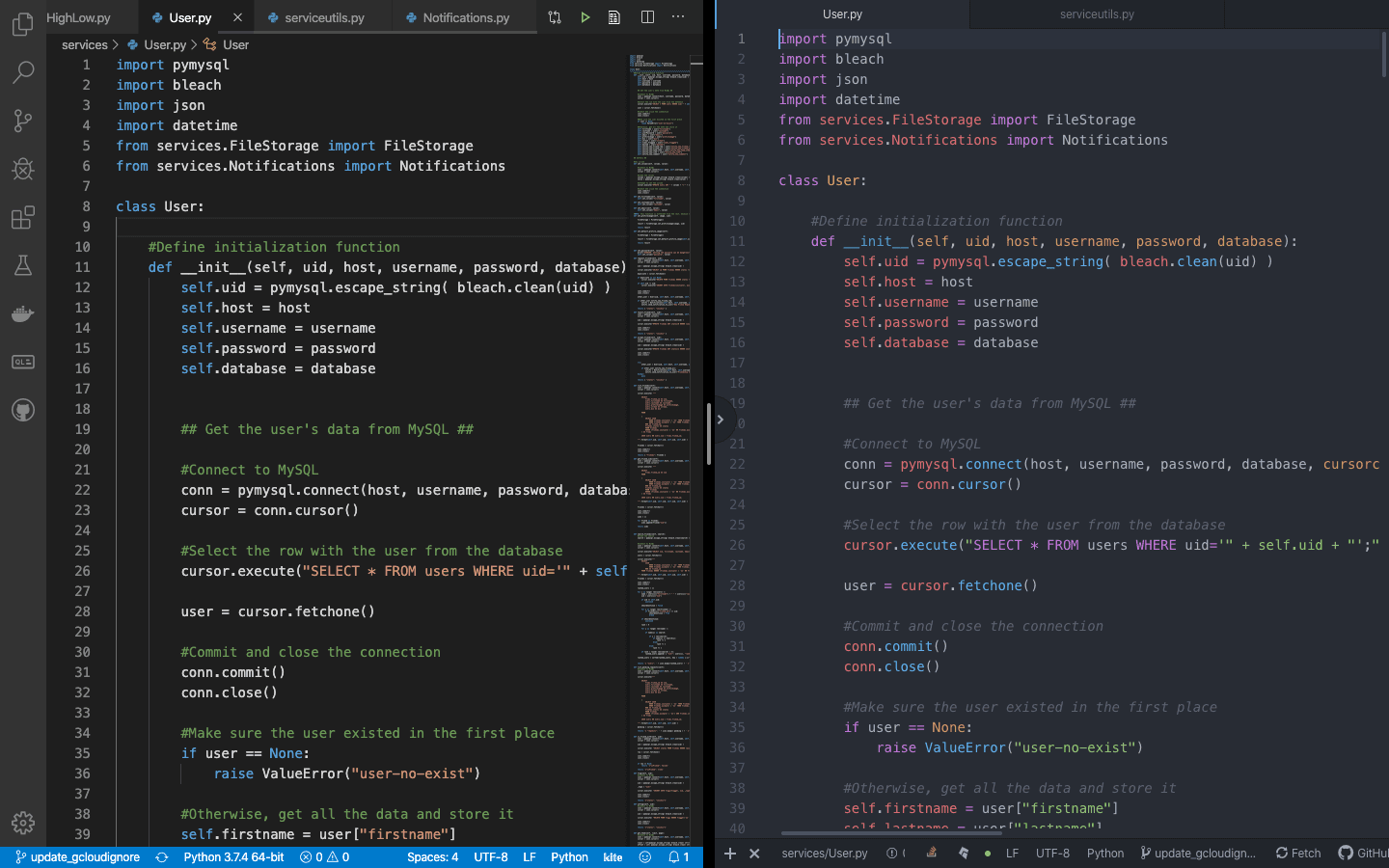Image resolution: width=1389 pixels, height=868 pixels.
Task: Expand the panel divider arrow between editors
Action: click(x=720, y=420)
